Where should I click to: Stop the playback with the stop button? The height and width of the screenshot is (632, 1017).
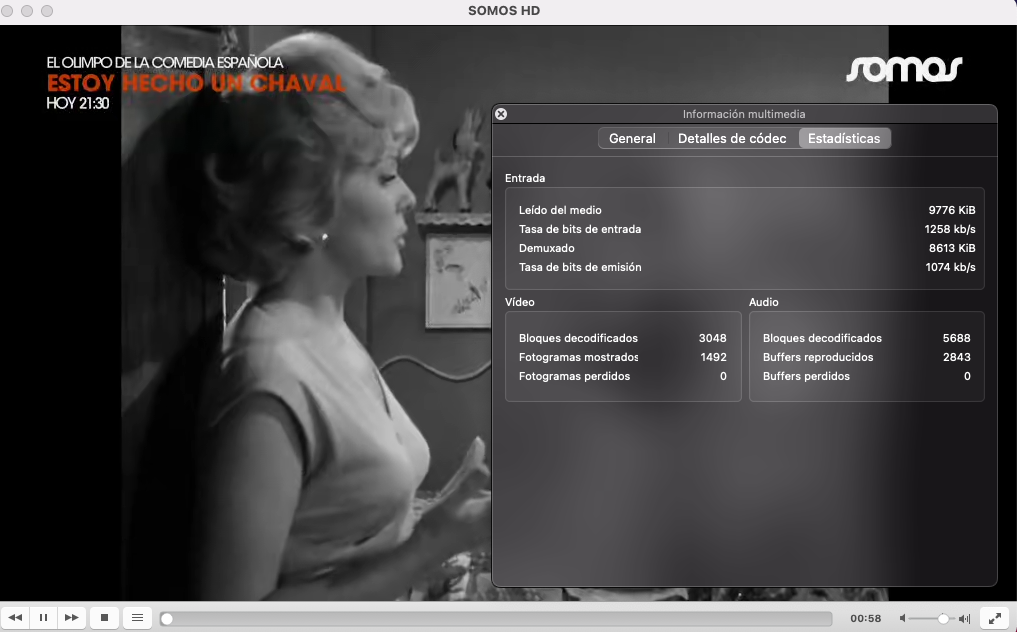pyautogui.click(x=104, y=618)
